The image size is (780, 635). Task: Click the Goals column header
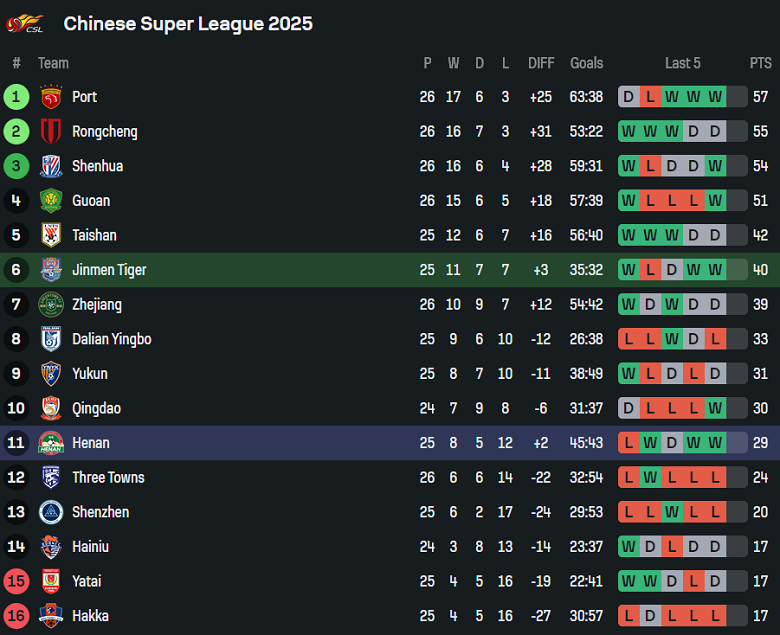coord(587,63)
